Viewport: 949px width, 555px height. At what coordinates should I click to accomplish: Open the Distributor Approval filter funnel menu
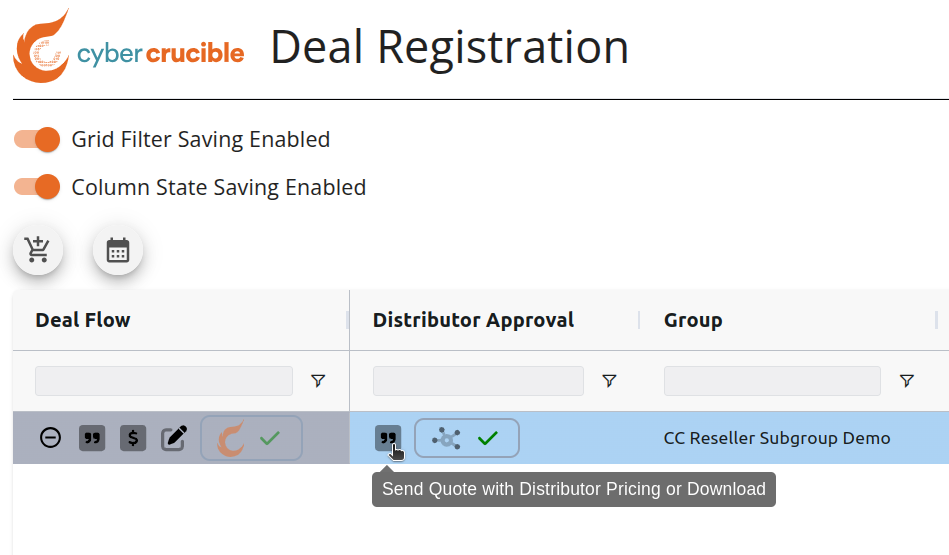click(x=609, y=381)
